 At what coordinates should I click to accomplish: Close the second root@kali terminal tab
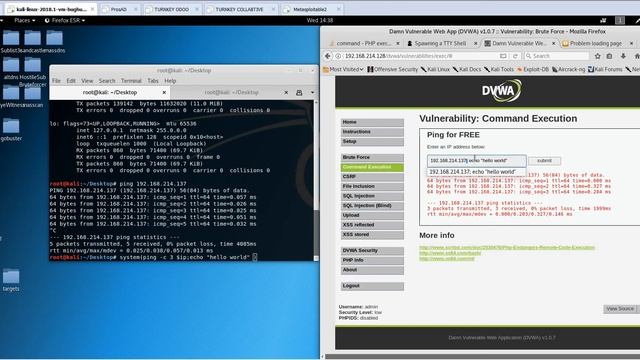(x=286, y=93)
